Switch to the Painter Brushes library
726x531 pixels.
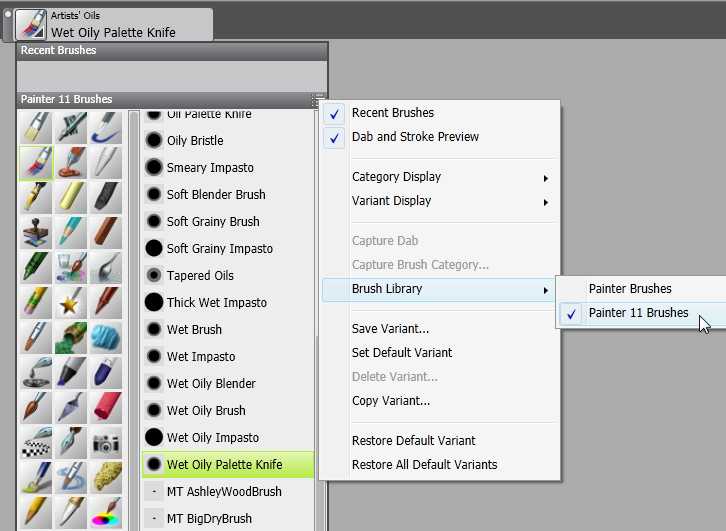(x=630, y=289)
